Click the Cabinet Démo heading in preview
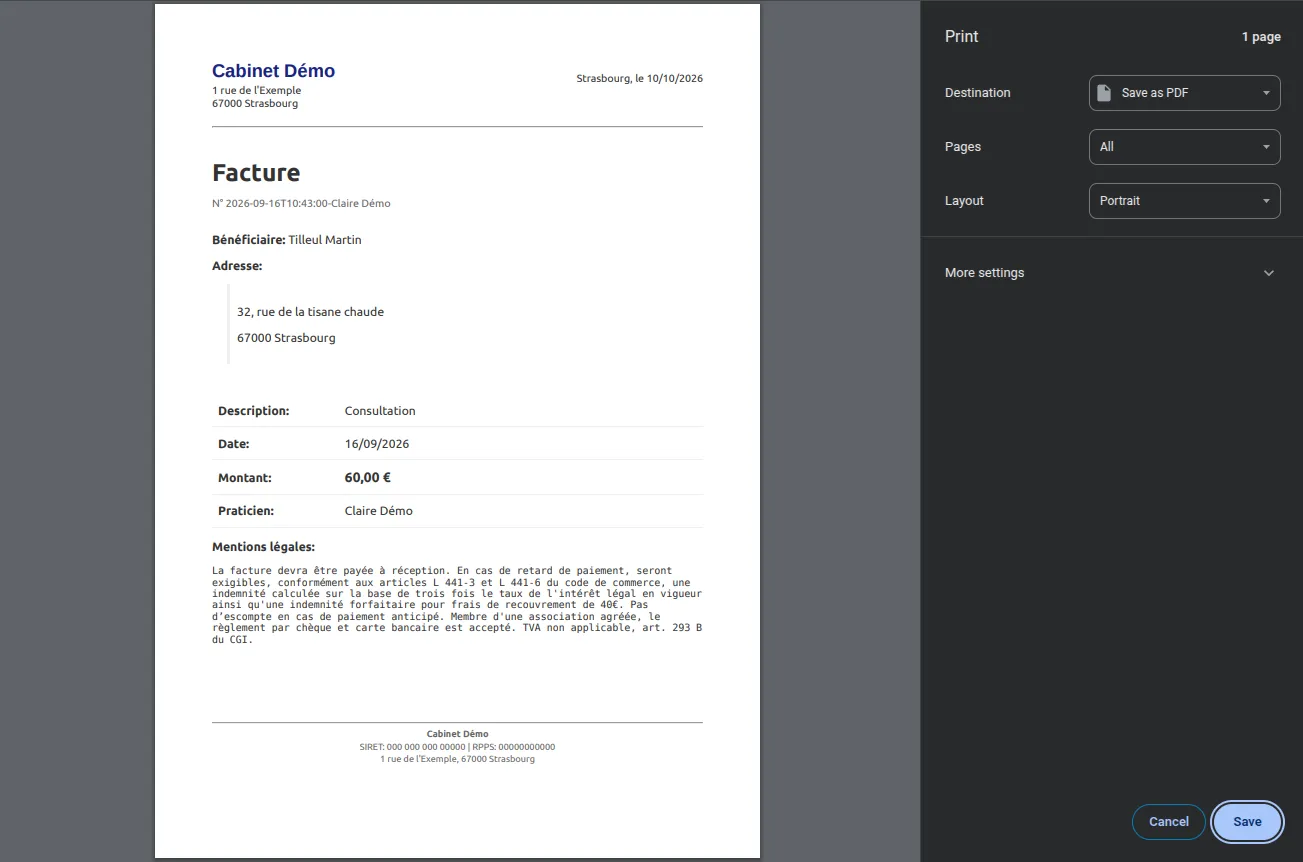Screen dimensions: 1303x862 [273, 71]
